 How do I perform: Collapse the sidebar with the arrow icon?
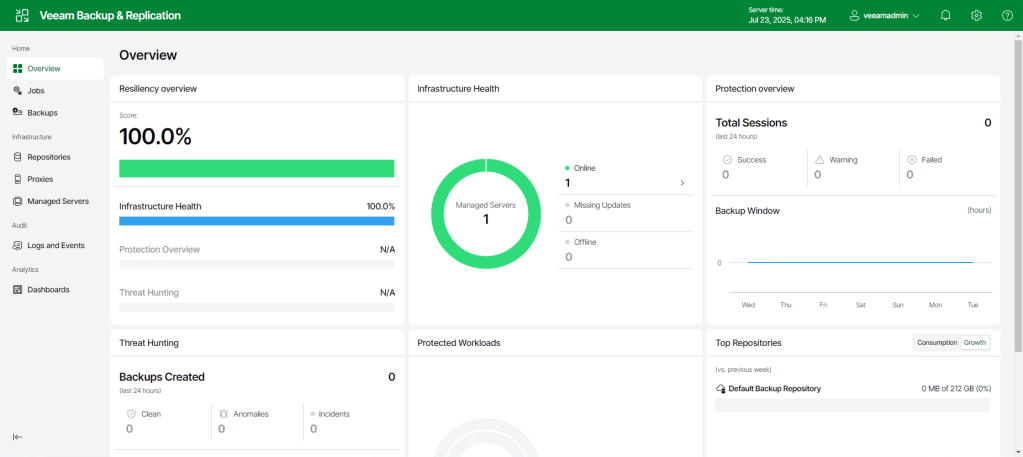17,437
